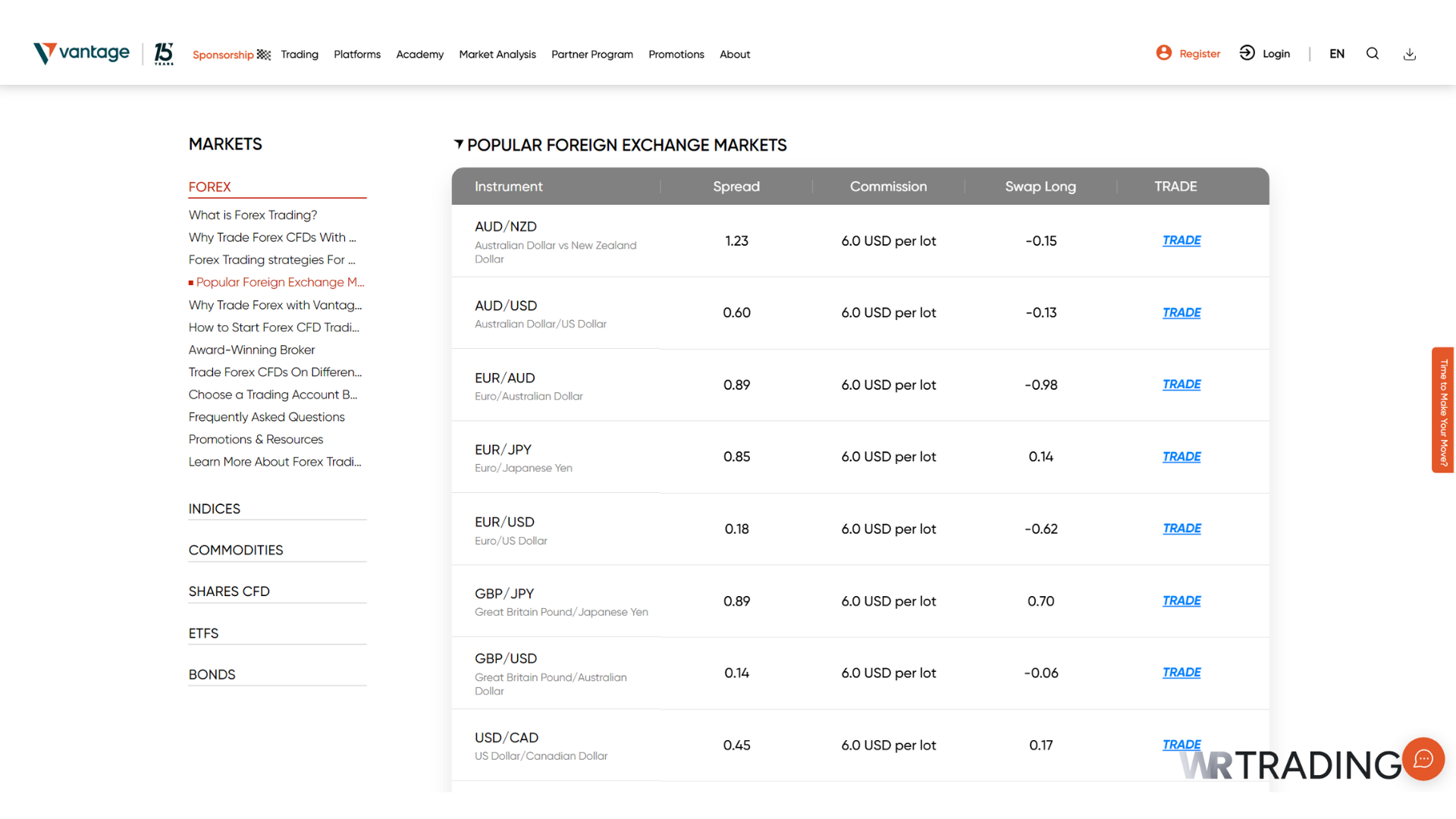This screenshot has height=819, width=1456.
Task: Open site search with magnifier icon
Action: (1373, 54)
